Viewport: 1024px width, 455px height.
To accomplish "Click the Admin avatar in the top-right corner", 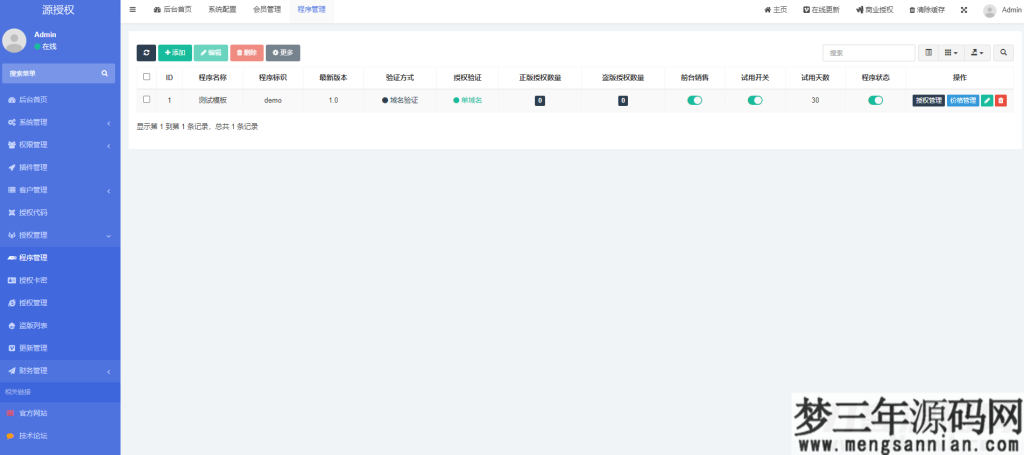I will (x=989, y=10).
